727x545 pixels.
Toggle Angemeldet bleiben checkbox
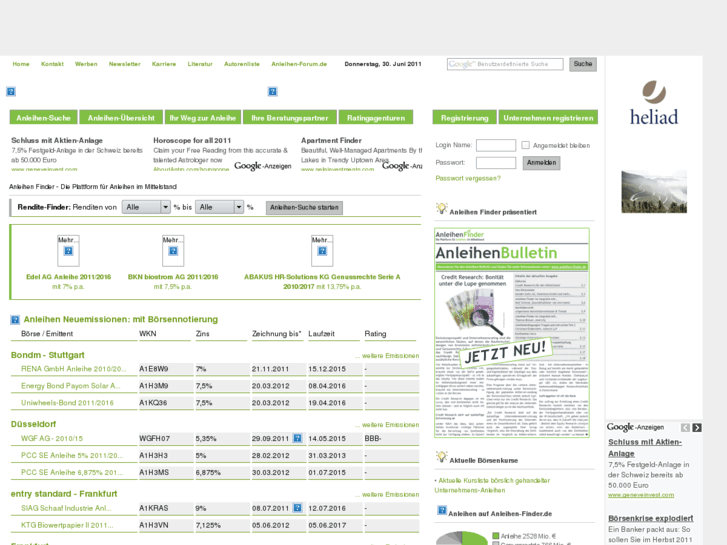point(525,145)
